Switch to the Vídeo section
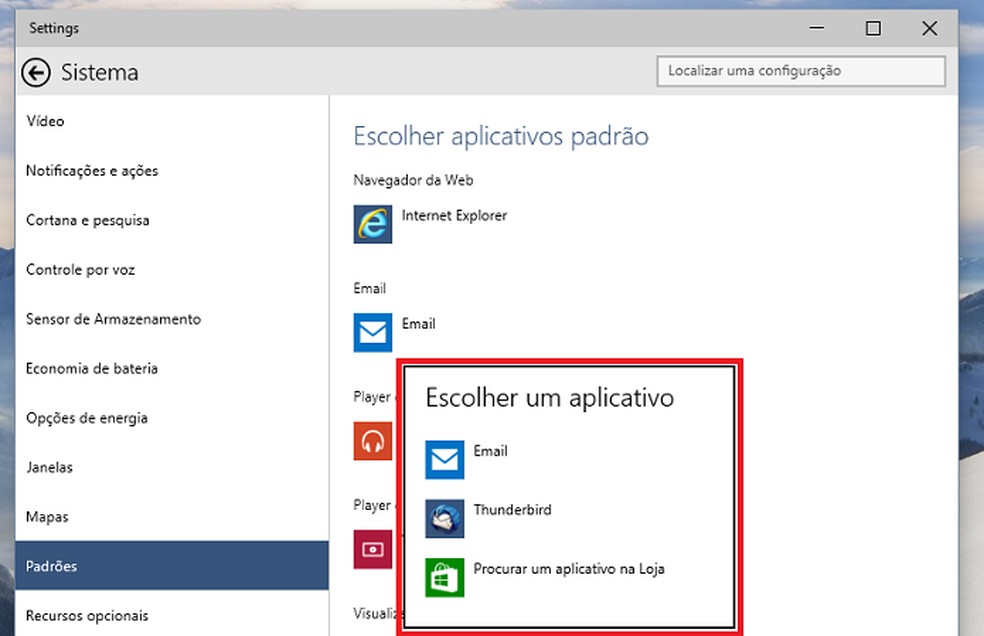This screenshot has width=984, height=636. click(45, 121)
